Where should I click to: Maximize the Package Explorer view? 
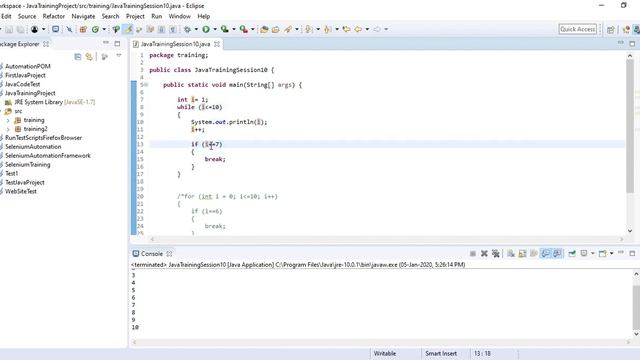point(117,43)
